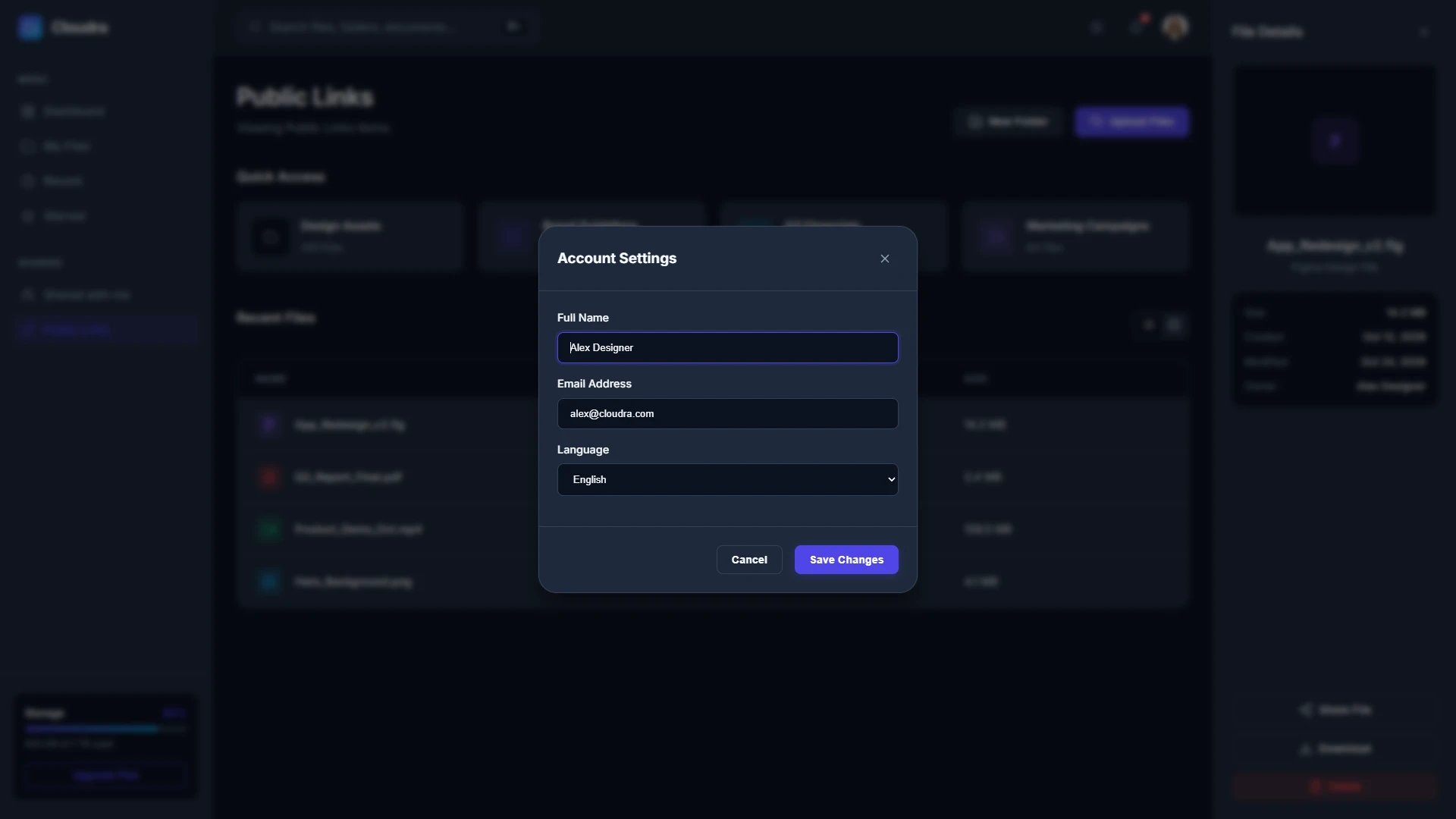1456x819 pixels.
Task: Click the Cloudra logo icon
Action: pos(30,27)
